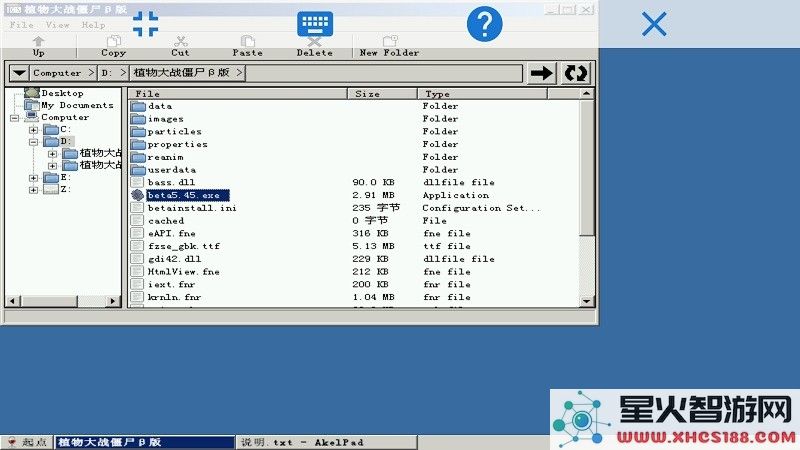Sort by the File column header
800x450 pixels.
click(238, 94)
